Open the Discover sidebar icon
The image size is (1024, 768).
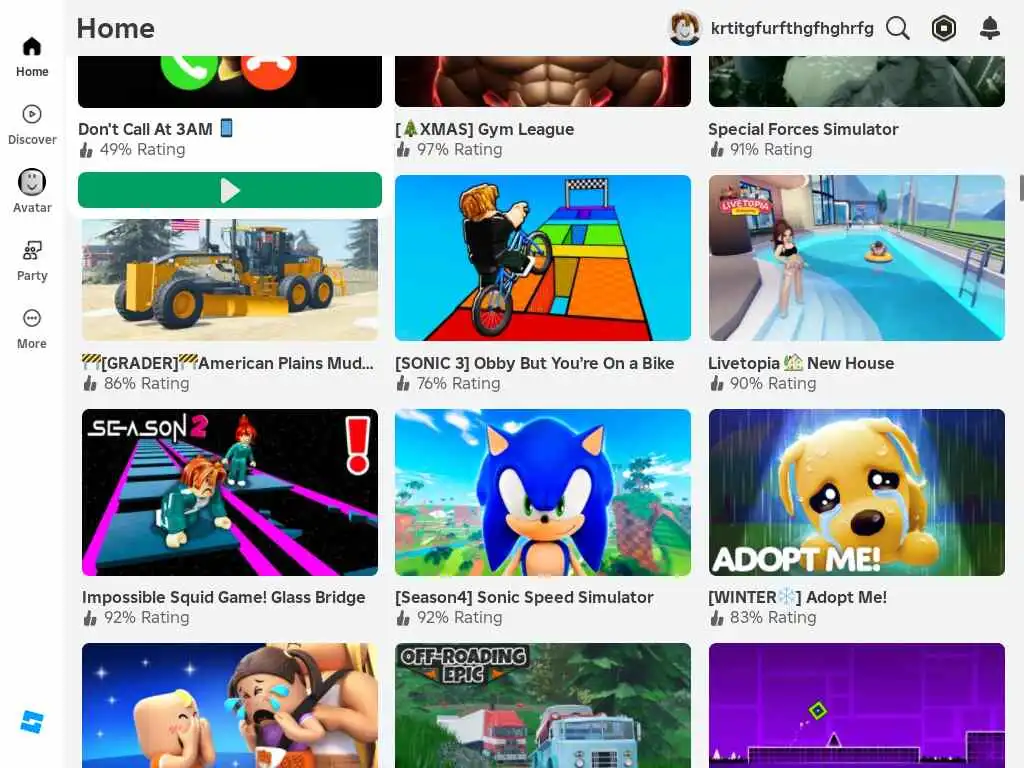click(x=32, y=114)
